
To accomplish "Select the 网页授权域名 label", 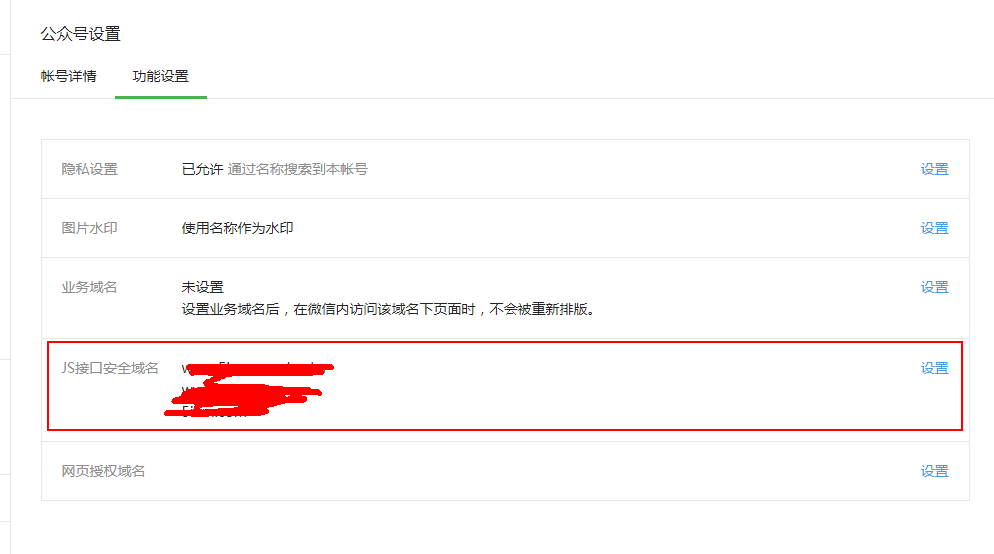I will (x=103, y=471).
